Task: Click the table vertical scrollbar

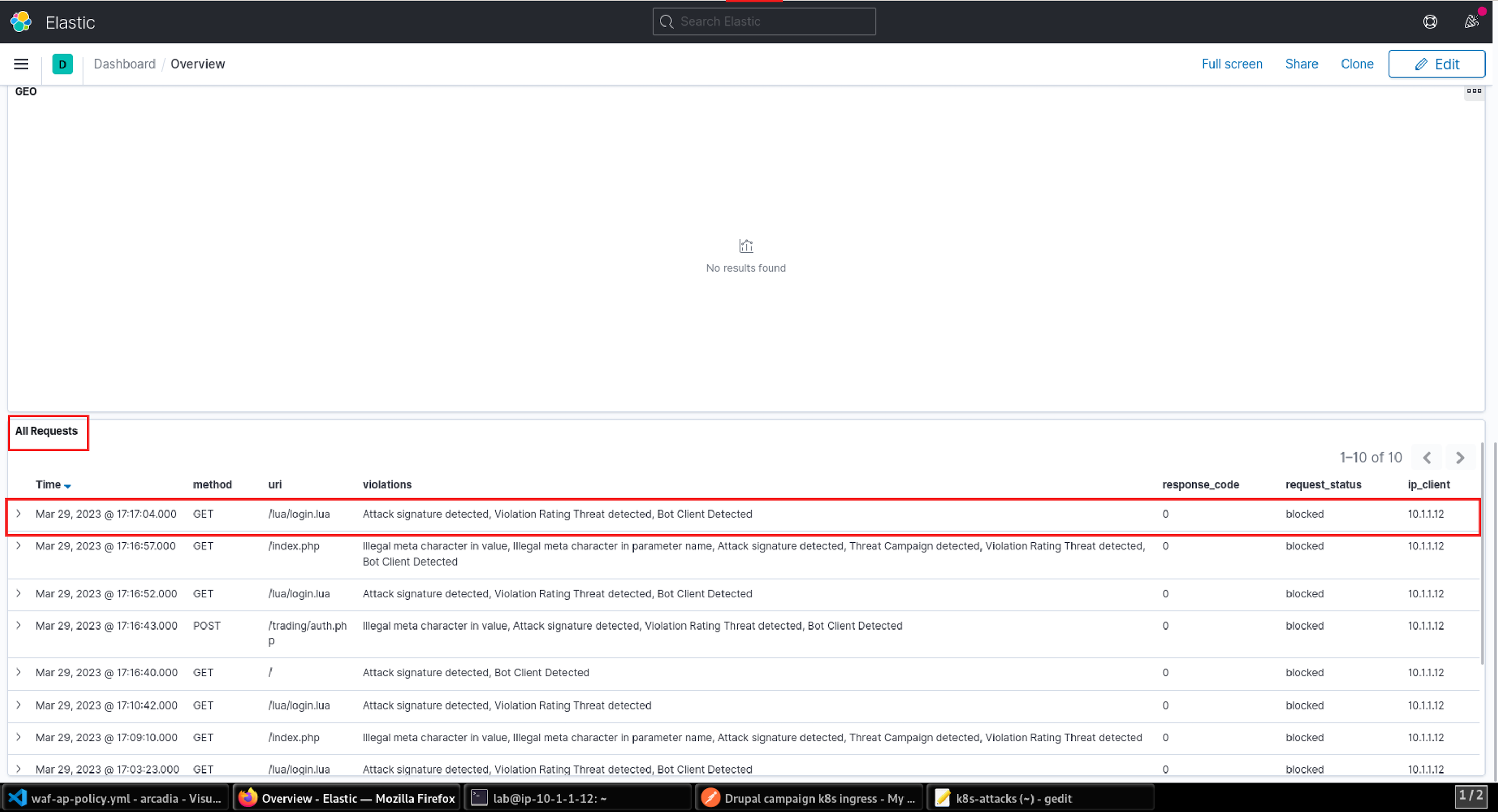Action: coord(1482,552)
